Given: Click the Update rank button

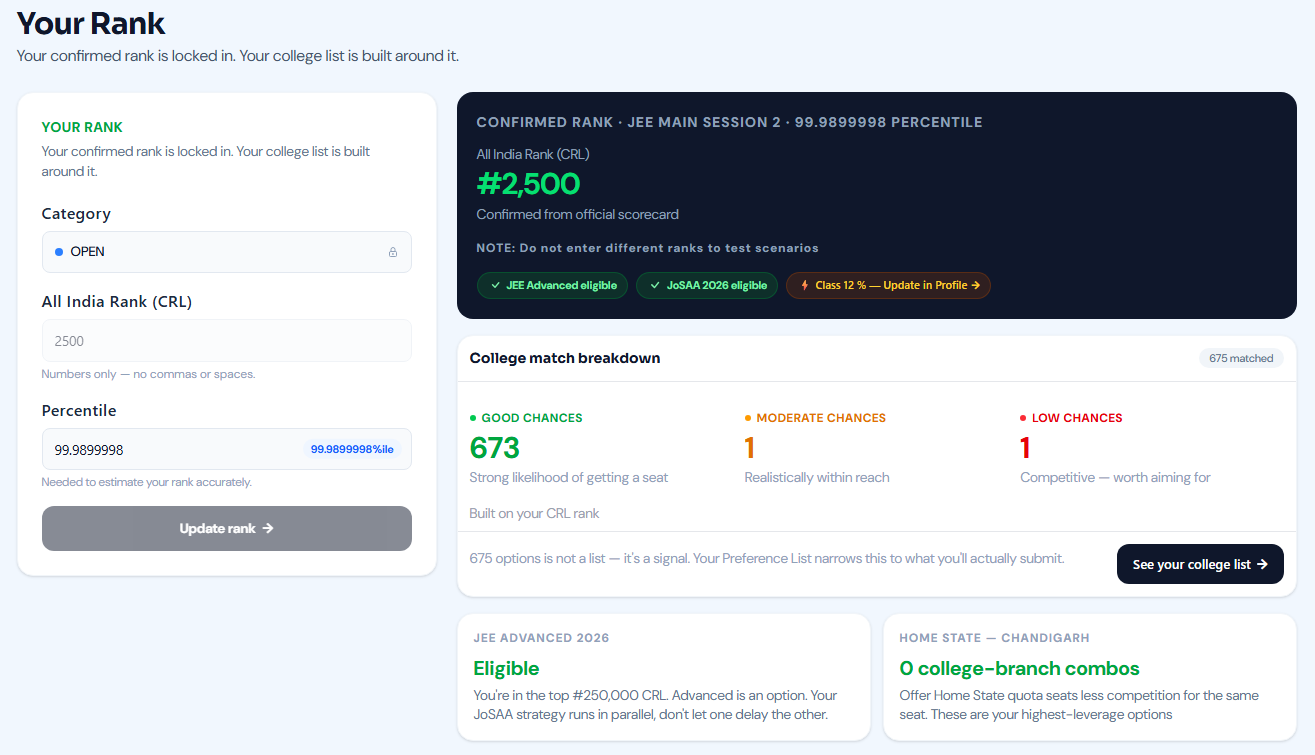Looking at the screenshot, I should point(227,528).
